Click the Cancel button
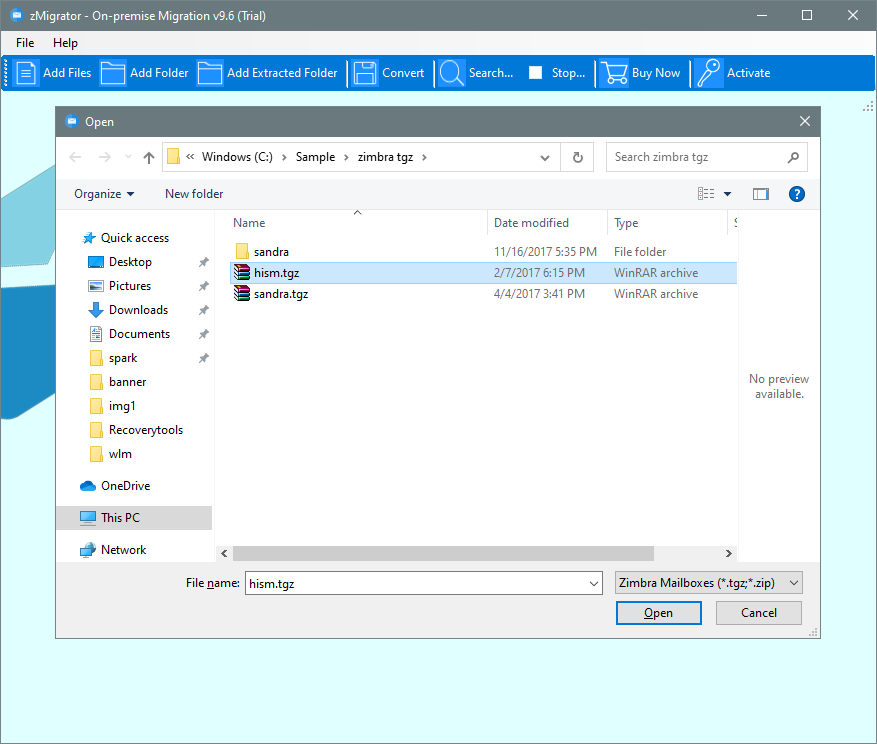The width and height of the screenshot is (877, 744). [x=758, y=613]
